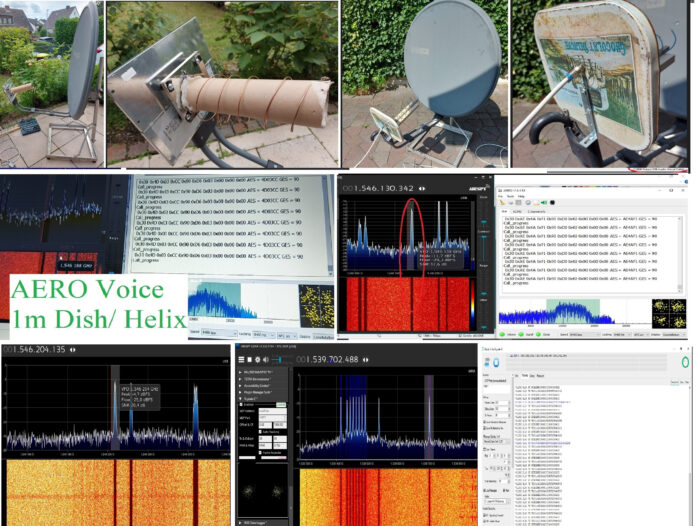Click the green button beside the Enabled checkbox
The image size is (700, 526).
click(281, 405)
